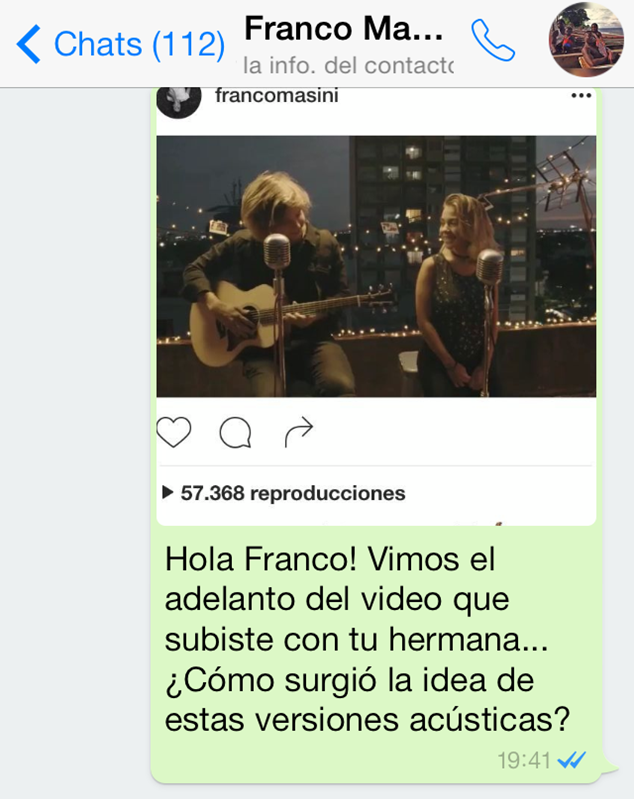Select the 'Hola Franco!' message text
This screenshot has width=634, height=799.
[x=367, y=640]
